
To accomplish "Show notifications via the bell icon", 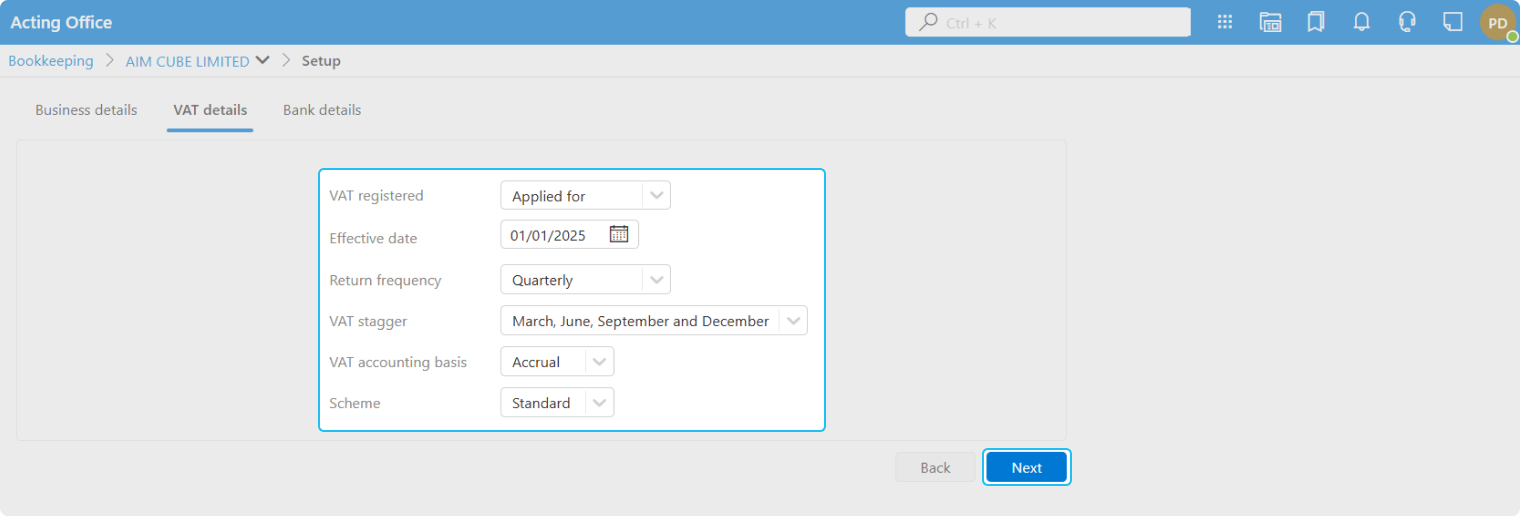I will pos(1361,22).
